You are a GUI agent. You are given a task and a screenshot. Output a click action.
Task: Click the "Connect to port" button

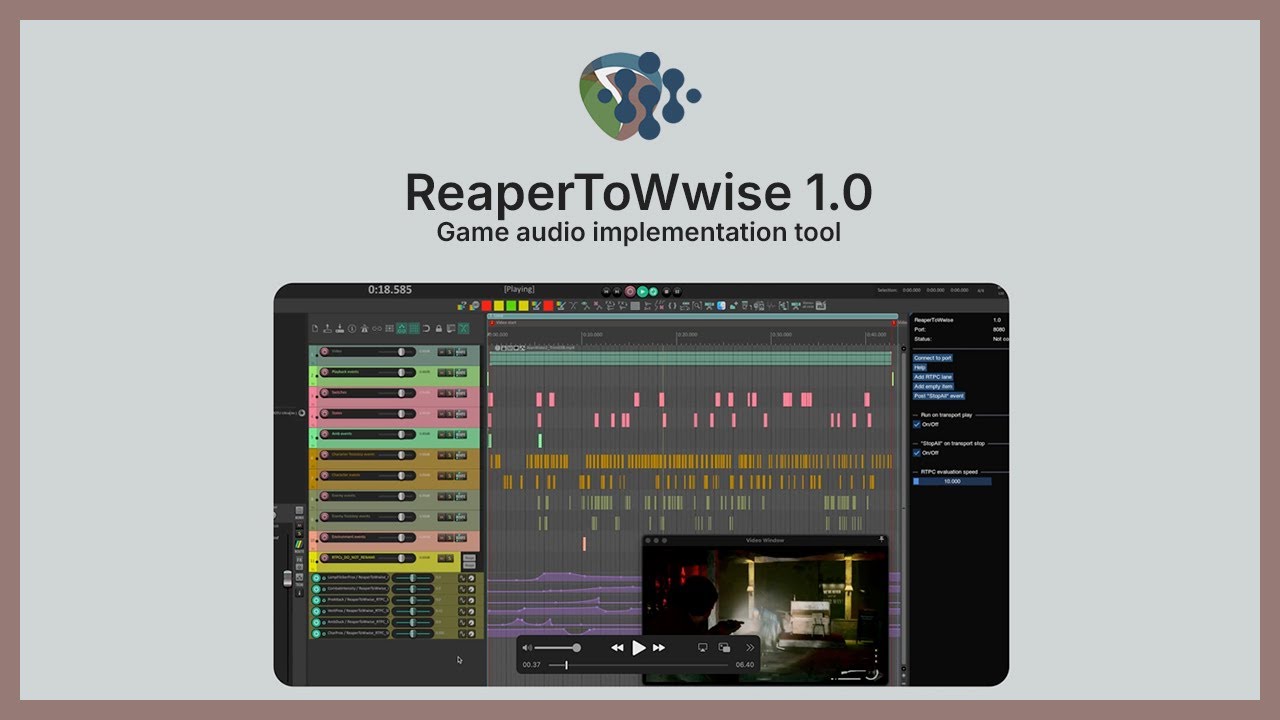pyautogui.click(x=932, y=357)
